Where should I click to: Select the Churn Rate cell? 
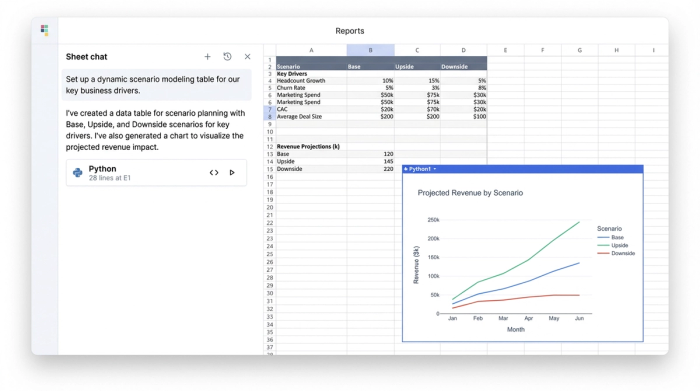311,88
